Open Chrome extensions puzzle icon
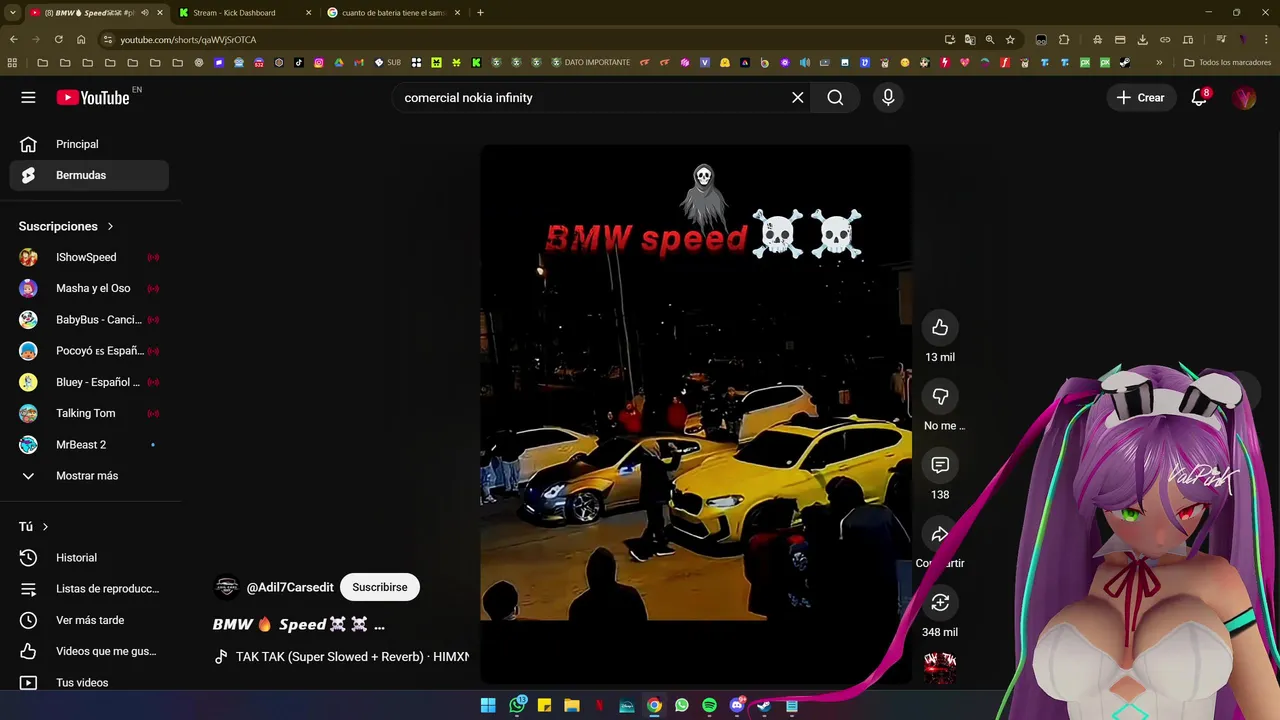 (x=1064, y=39)
